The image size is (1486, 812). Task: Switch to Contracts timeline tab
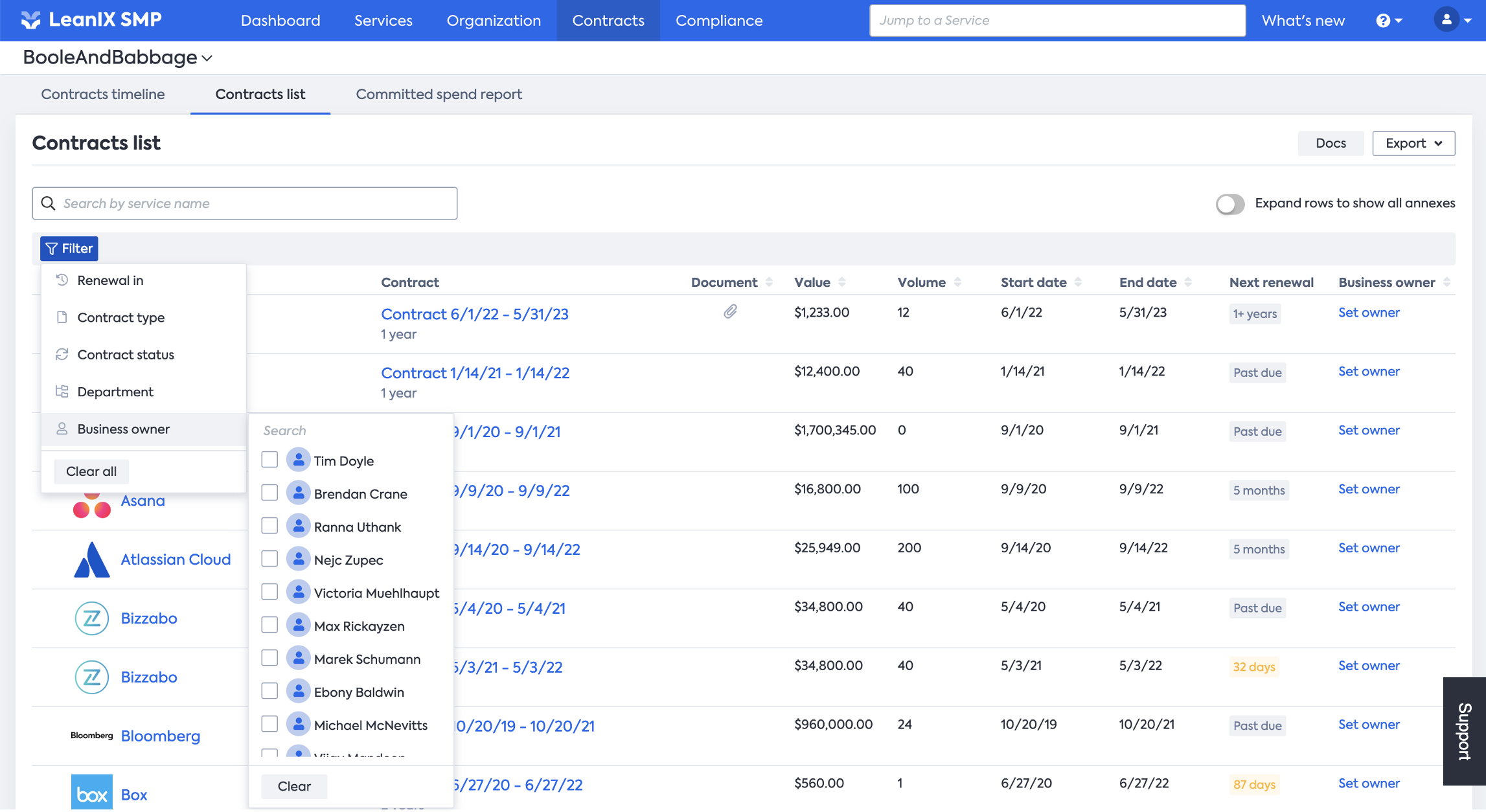point(103,95)
